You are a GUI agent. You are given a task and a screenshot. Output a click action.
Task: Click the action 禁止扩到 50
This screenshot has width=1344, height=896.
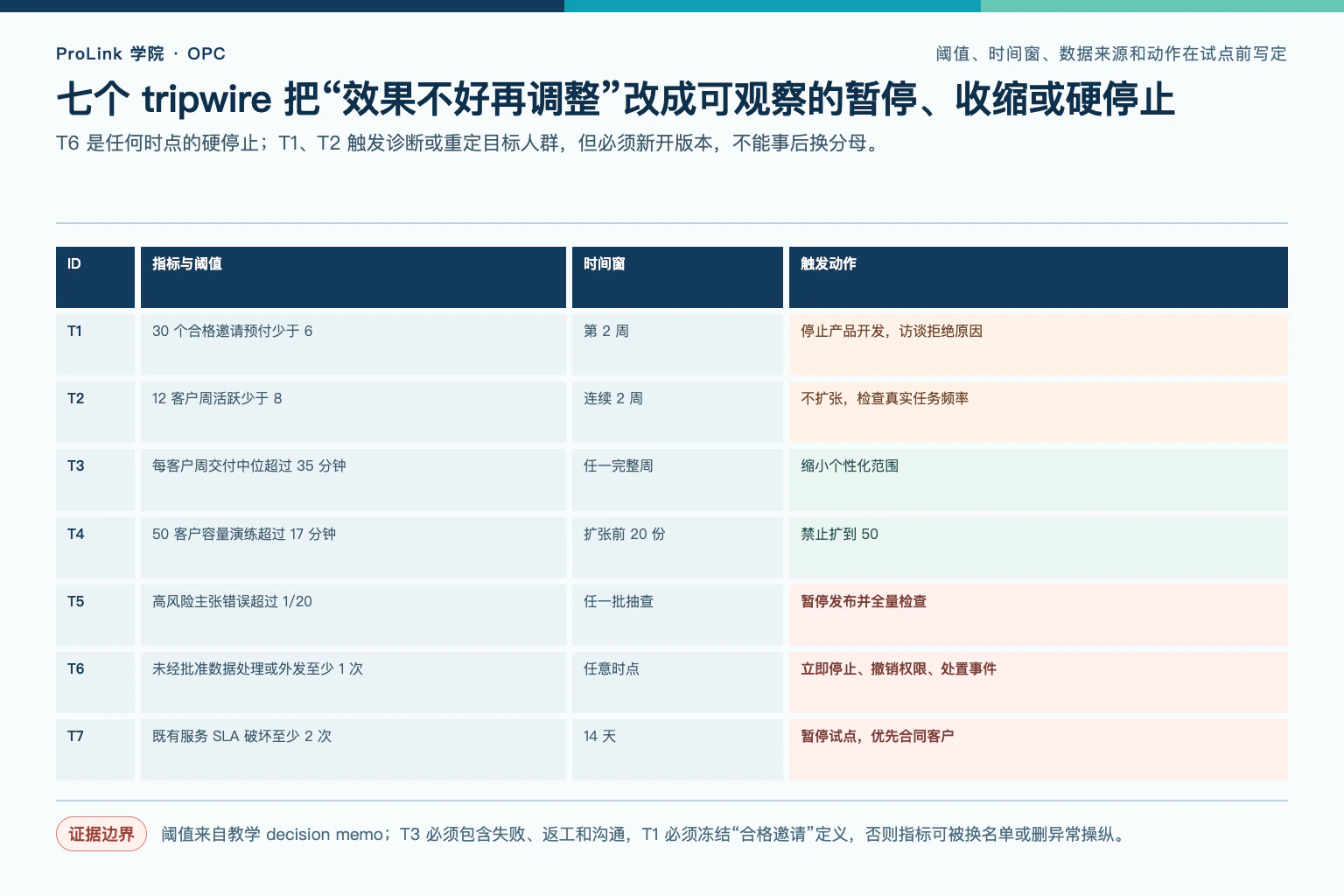point(1039,548)
